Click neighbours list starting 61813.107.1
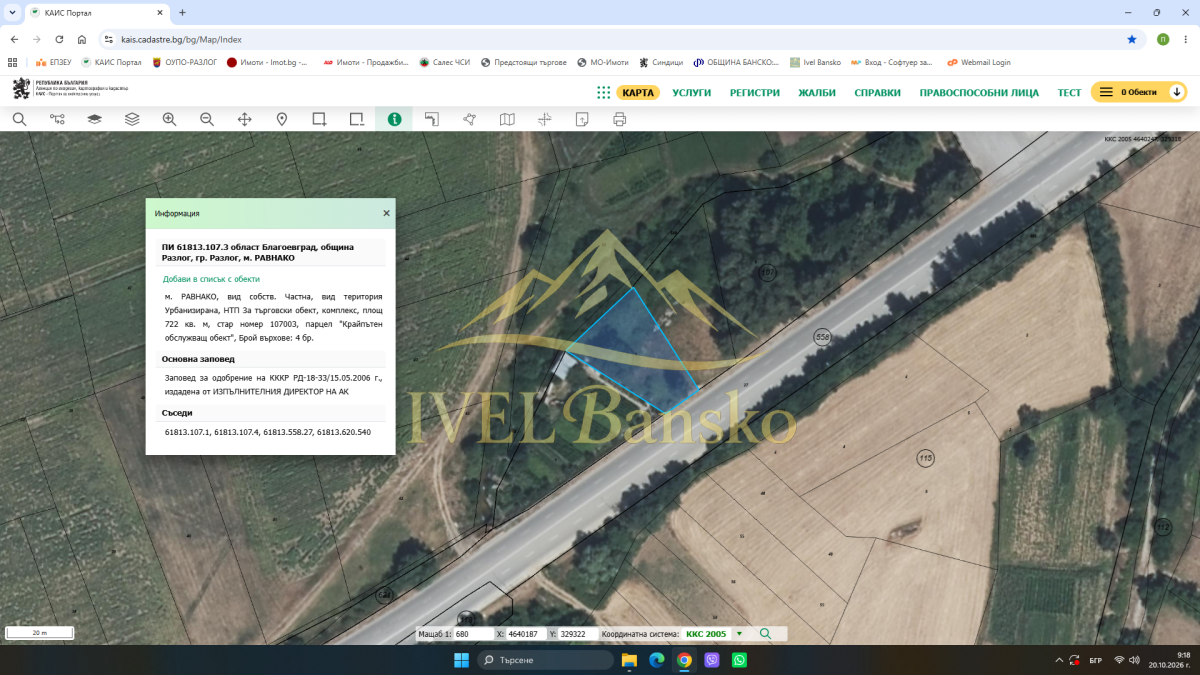 268,432
